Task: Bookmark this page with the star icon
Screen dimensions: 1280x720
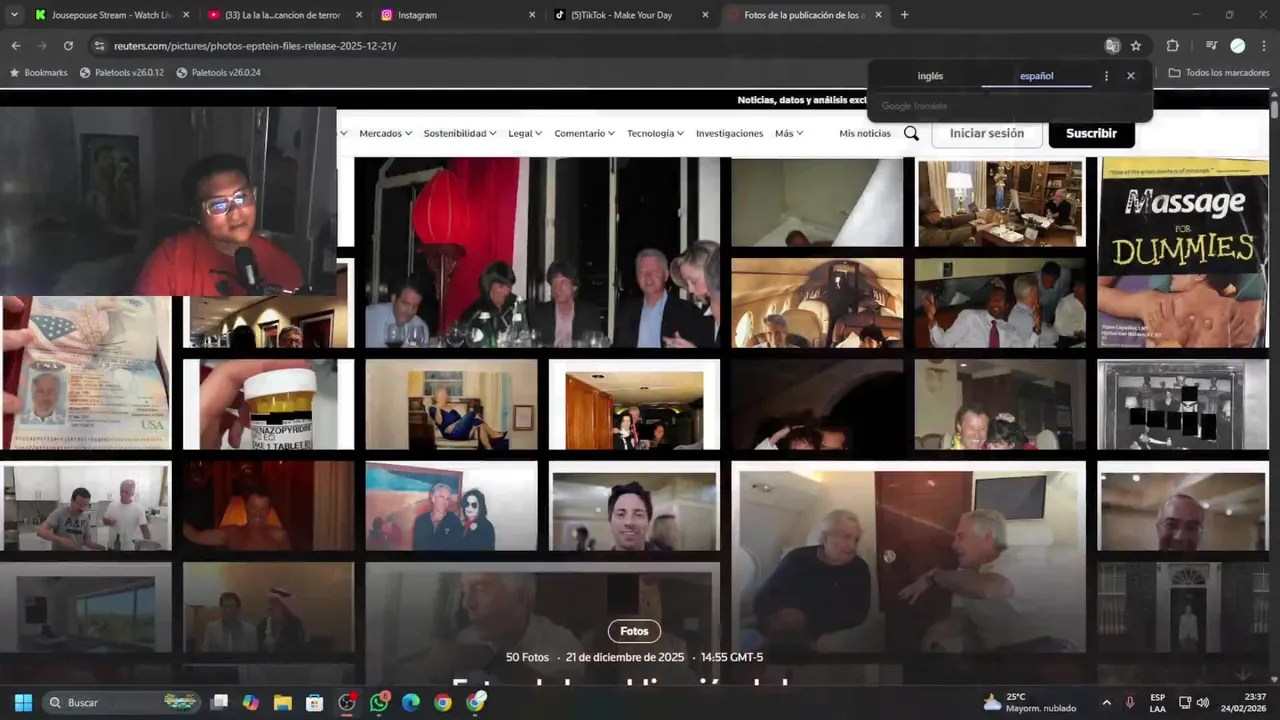Action: tap(1136, 46)
